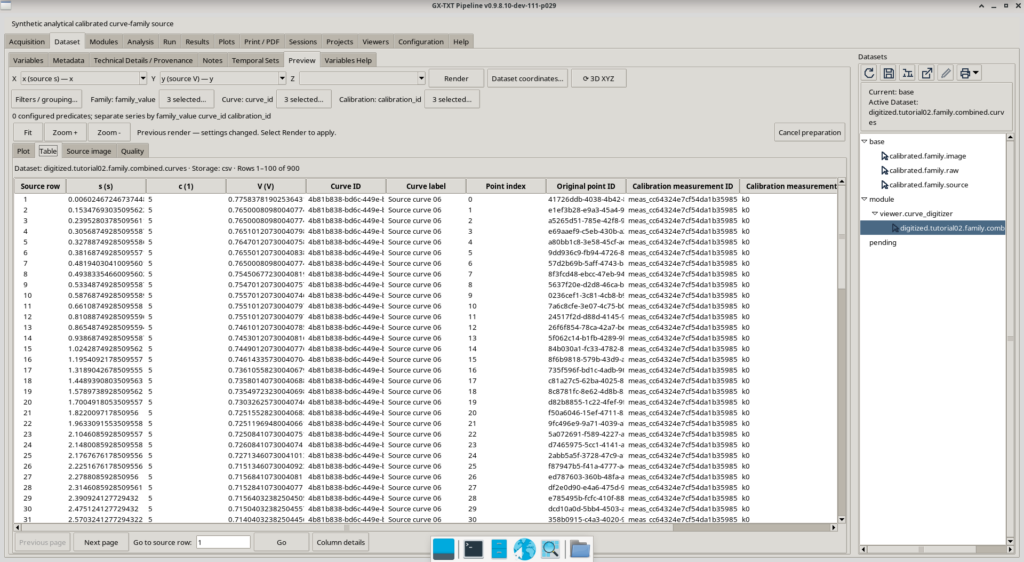Open the Quality tab

132,151
